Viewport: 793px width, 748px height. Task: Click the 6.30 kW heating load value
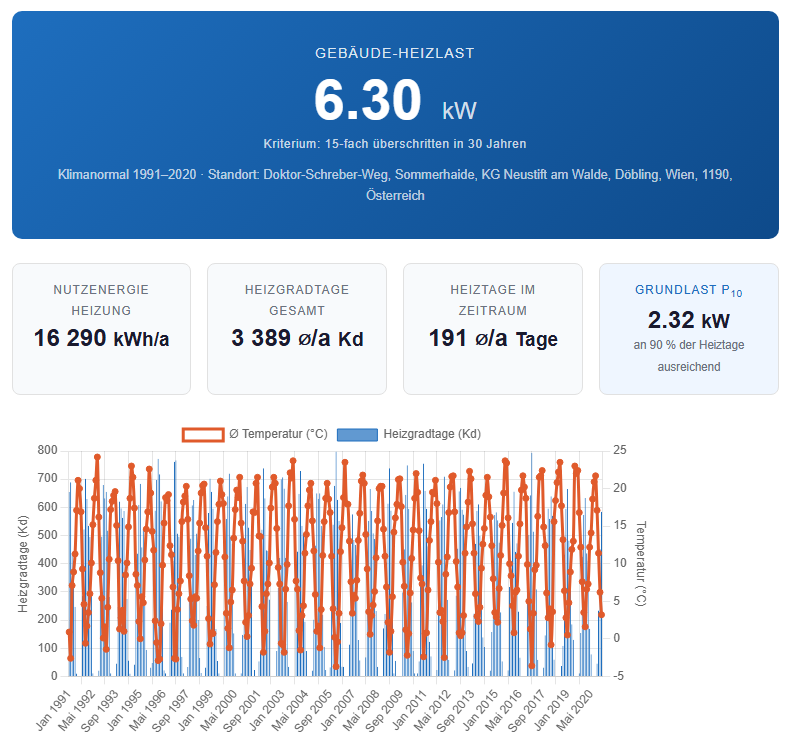click(x=394, y=101)
